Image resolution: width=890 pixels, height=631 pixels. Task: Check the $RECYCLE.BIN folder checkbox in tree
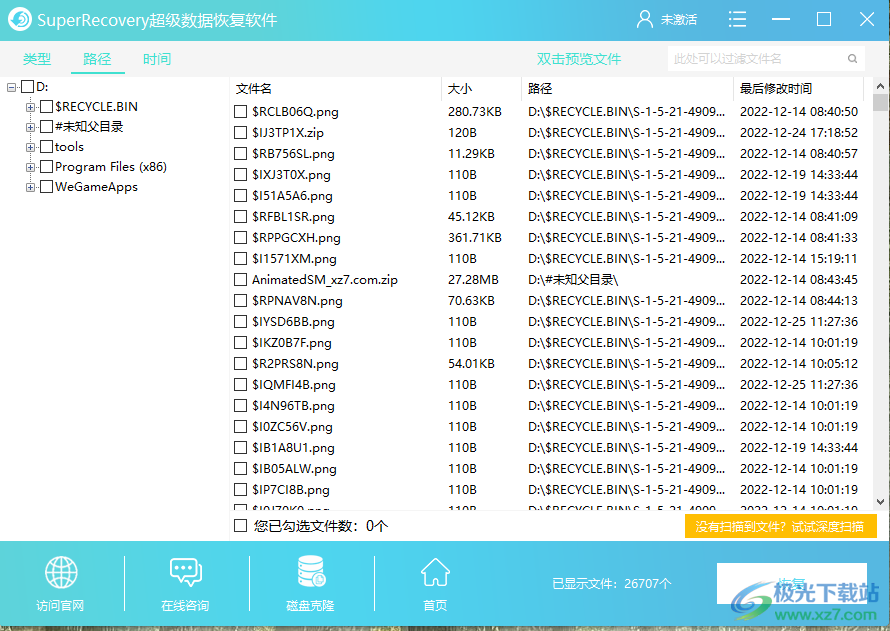click(x=47, y=107)
